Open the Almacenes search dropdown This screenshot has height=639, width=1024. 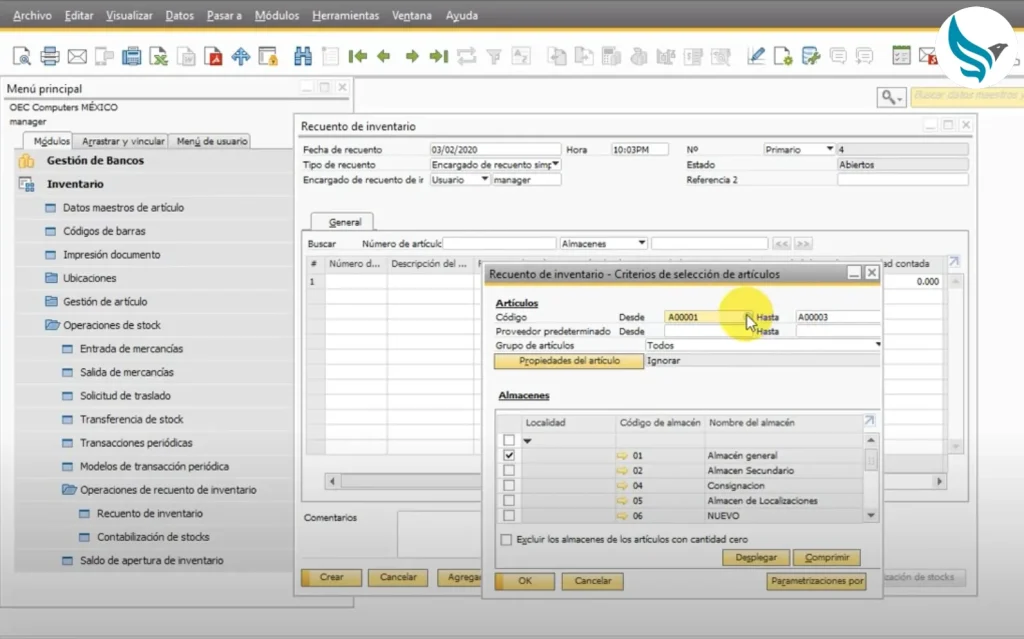[x=642, y=244]
